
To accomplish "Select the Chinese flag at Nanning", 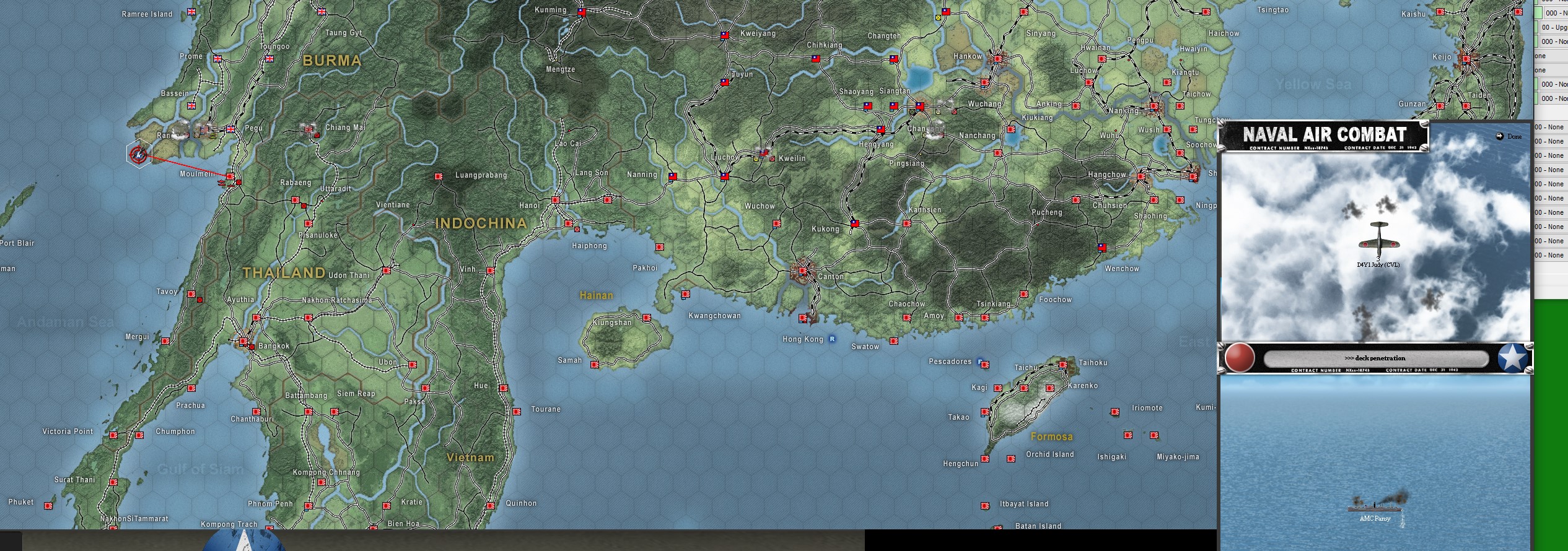I will click(673, 176).
